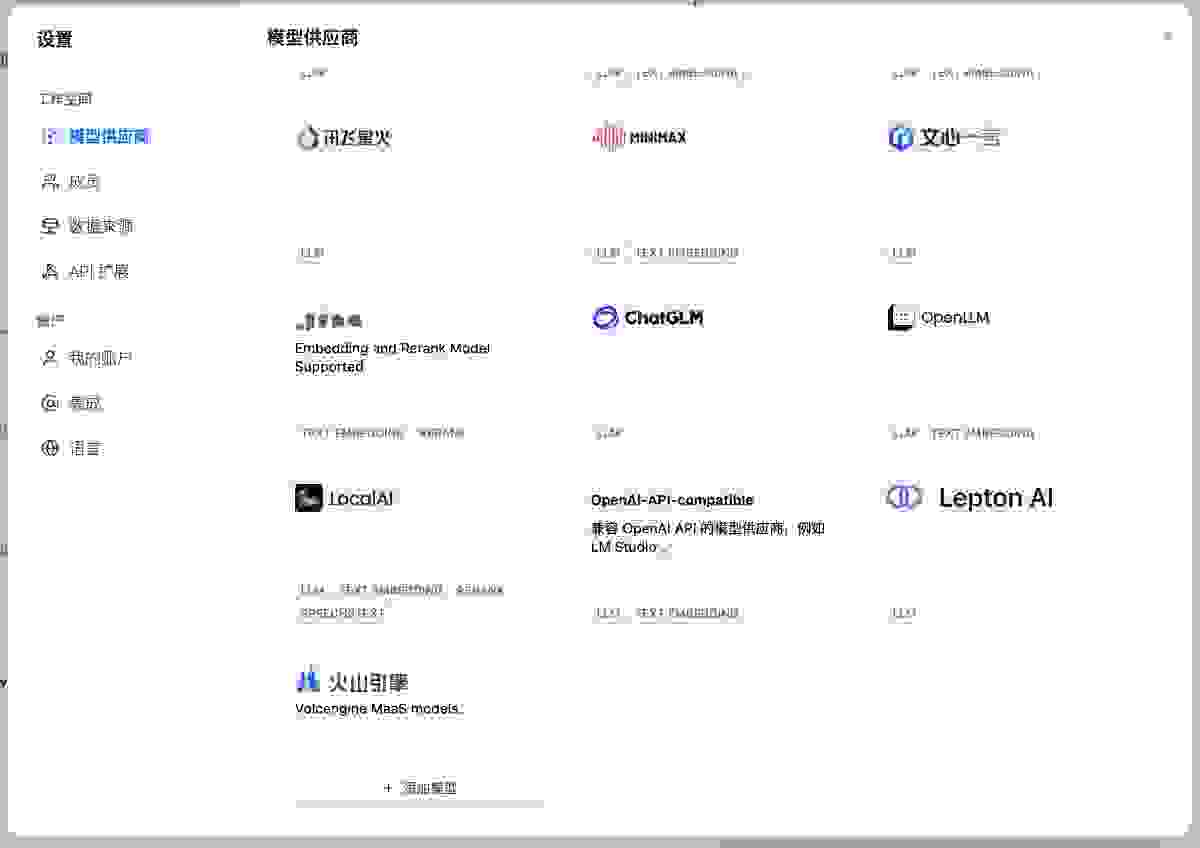The width and height of the screenshot is (1200, 848).
Task: Click the logo above Embedding and Rerank text
Action: pos(329,321)
